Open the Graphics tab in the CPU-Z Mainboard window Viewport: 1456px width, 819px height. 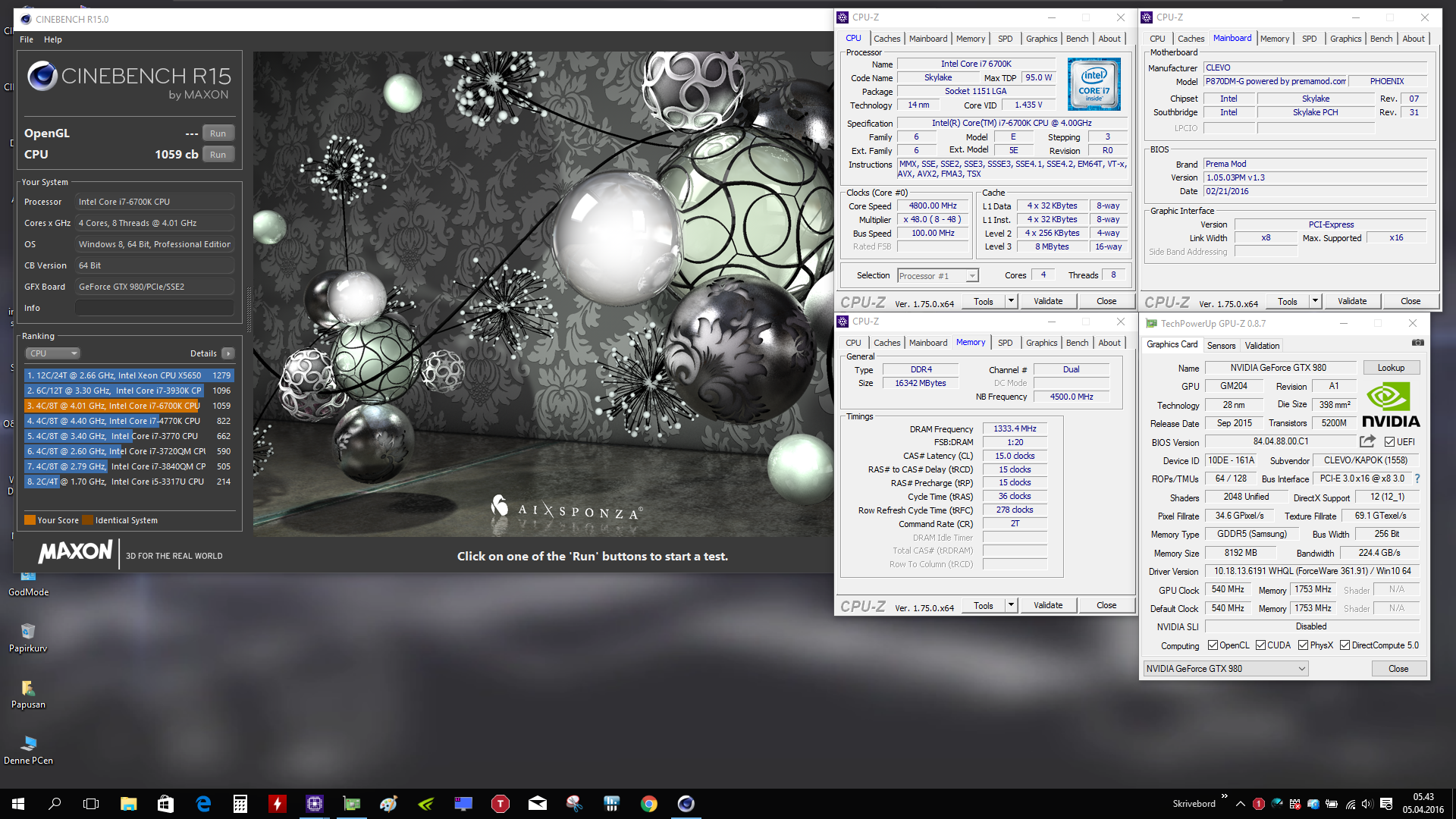(x=1345, y=39)
